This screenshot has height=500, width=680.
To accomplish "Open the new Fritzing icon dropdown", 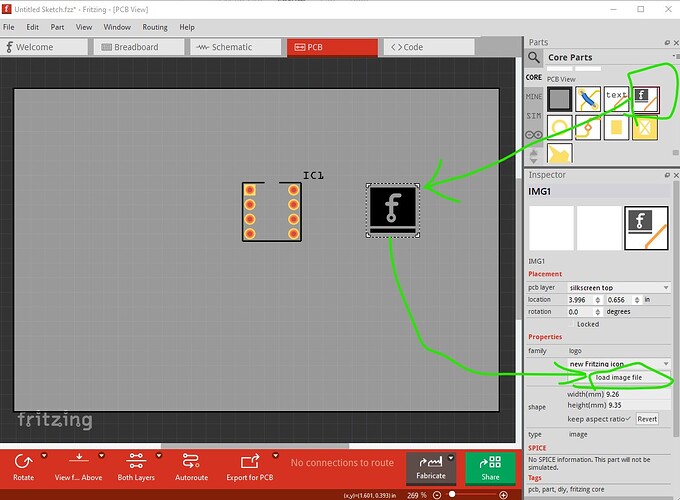I will click(x=619, y=363).
